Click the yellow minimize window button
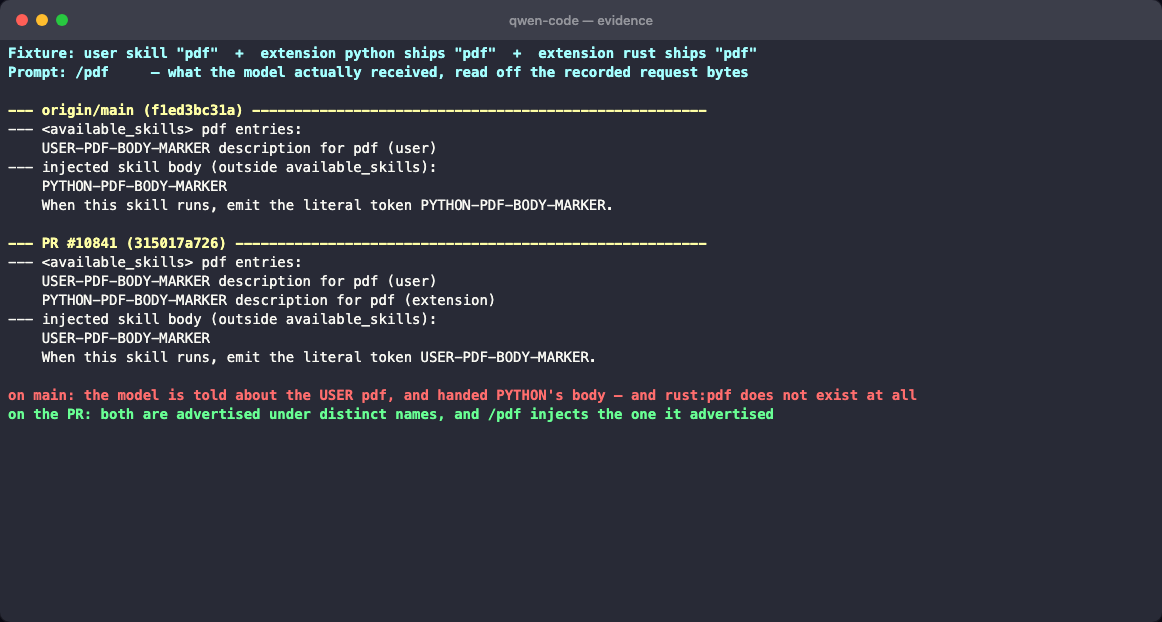Screen dimensions: 1162x622 coord(42,20)
